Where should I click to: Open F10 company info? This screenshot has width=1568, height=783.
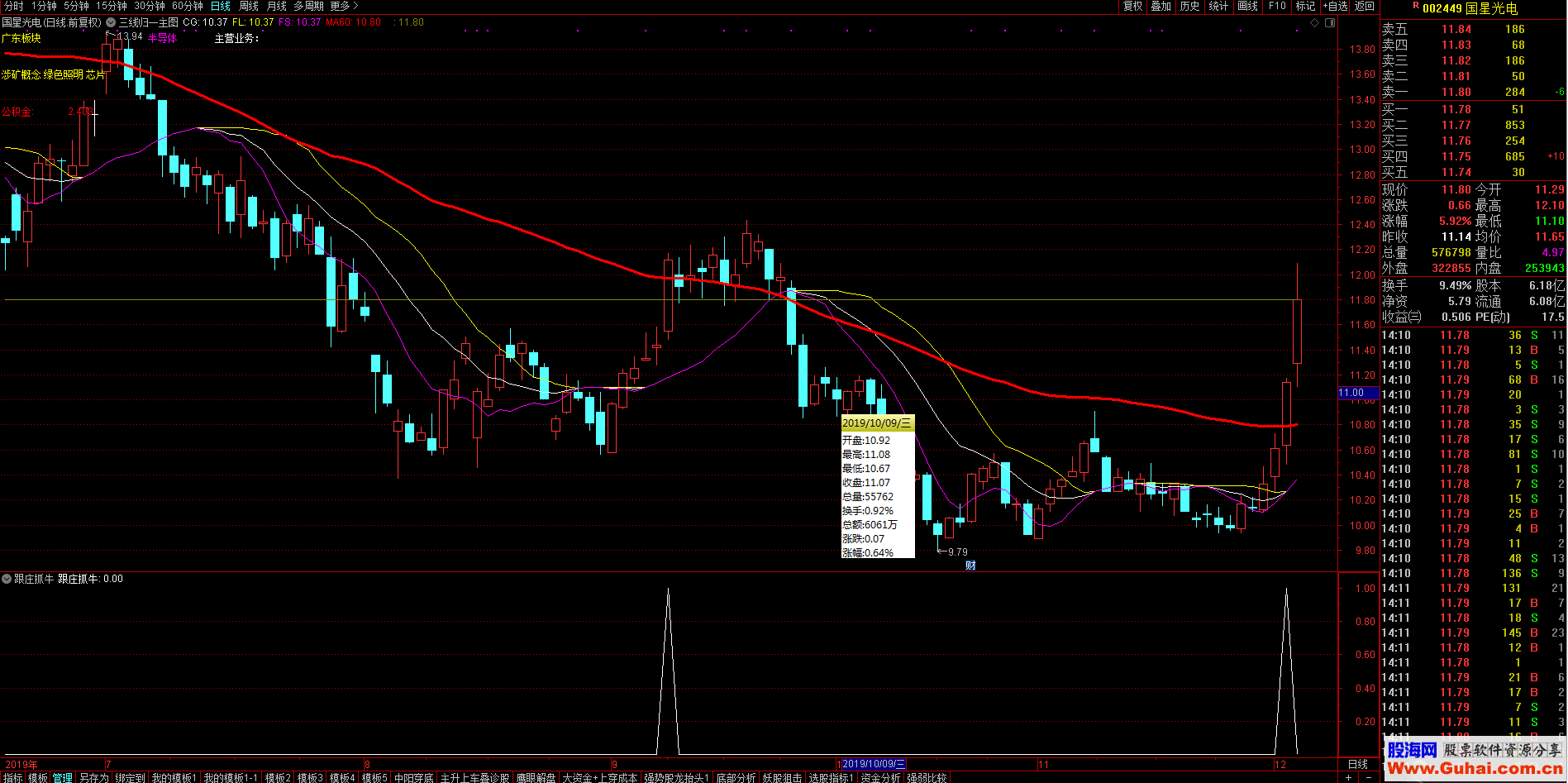tap(1278, 6)
